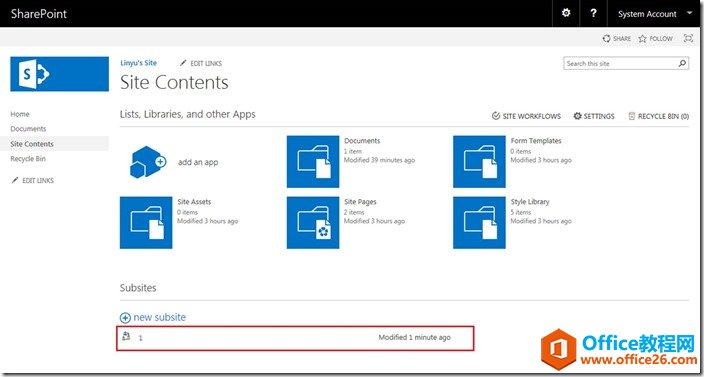
Task: Open the Documents library tile icon
Action: tap(313, 162)
